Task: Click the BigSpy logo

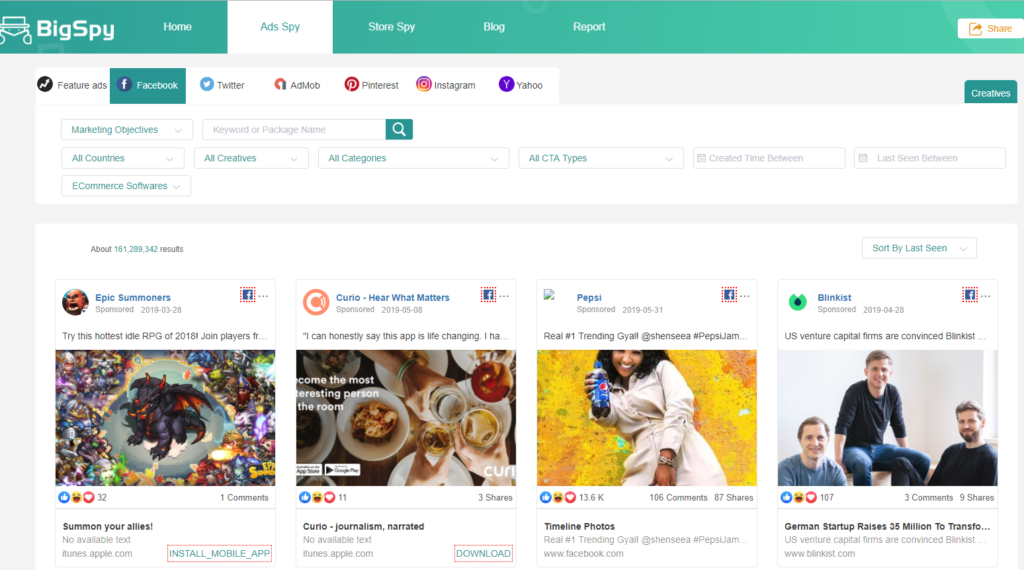Action: tap(57, 29)
